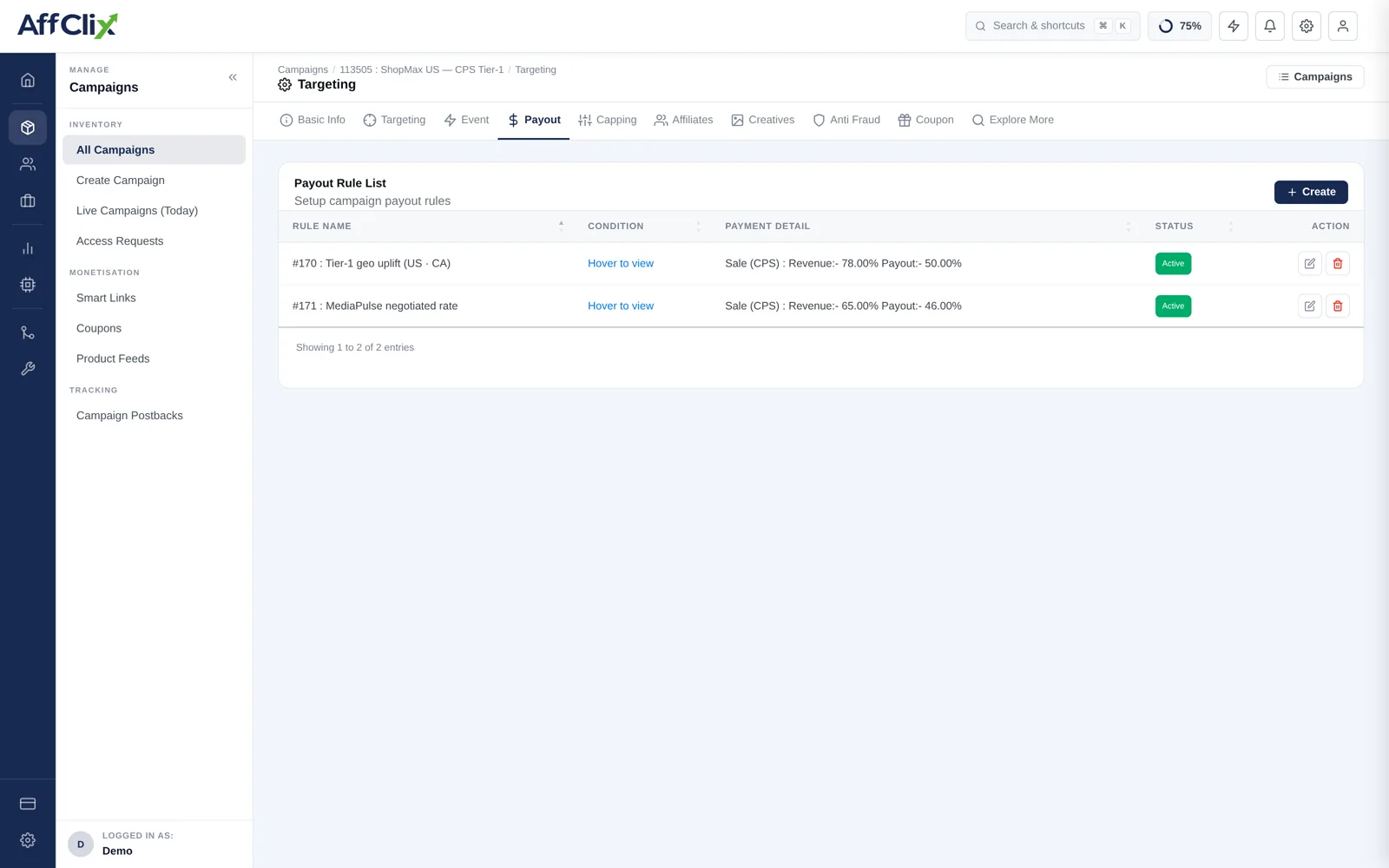1389x868 pixels.
Task: Open the reports bar chart rail icon
Action: coord(28,248)
